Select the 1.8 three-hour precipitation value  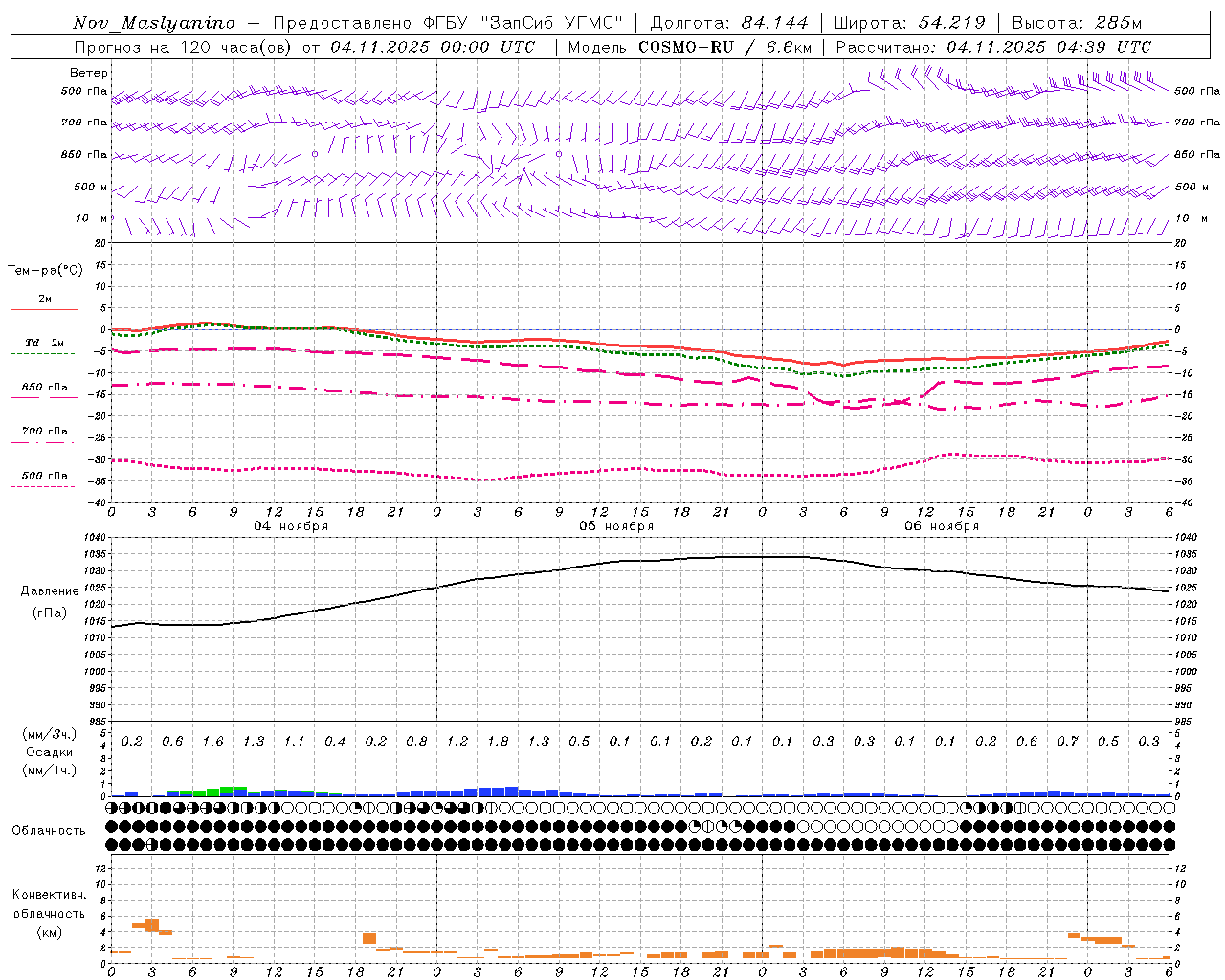(x=498, y=742)
